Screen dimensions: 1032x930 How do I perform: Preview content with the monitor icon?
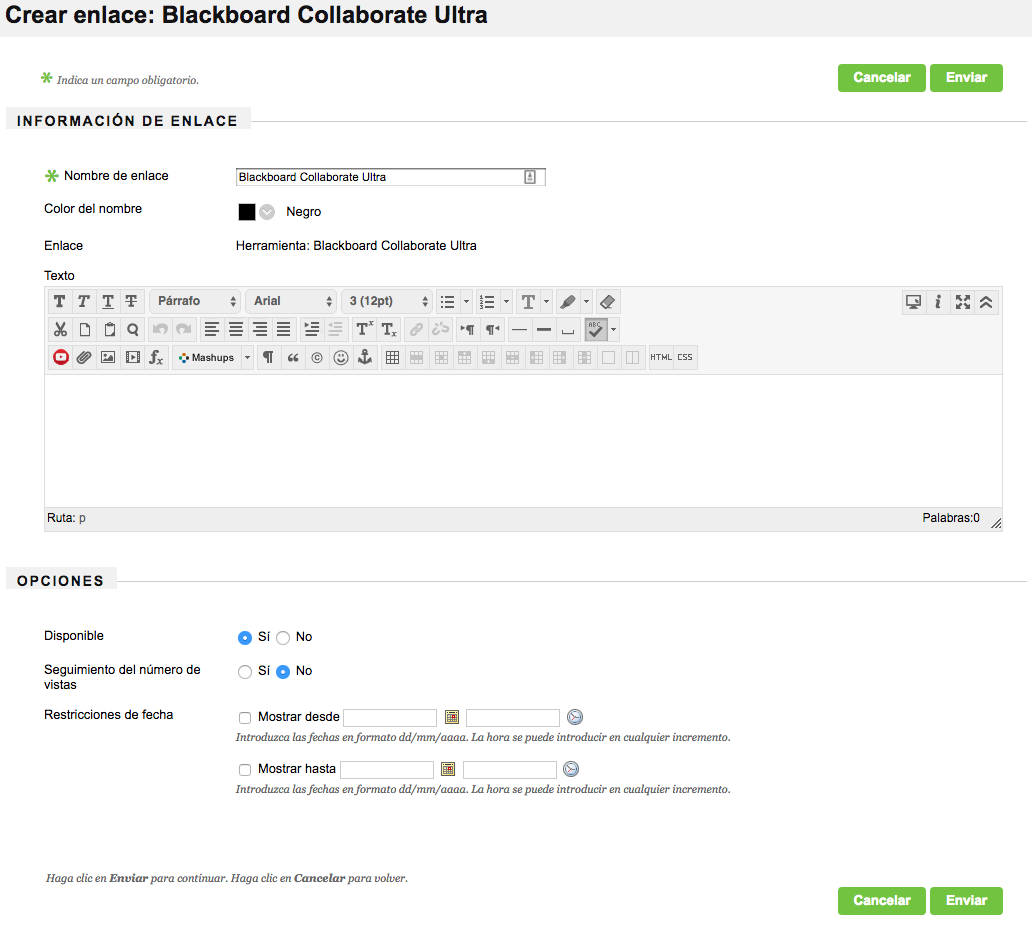pos(914,302)
